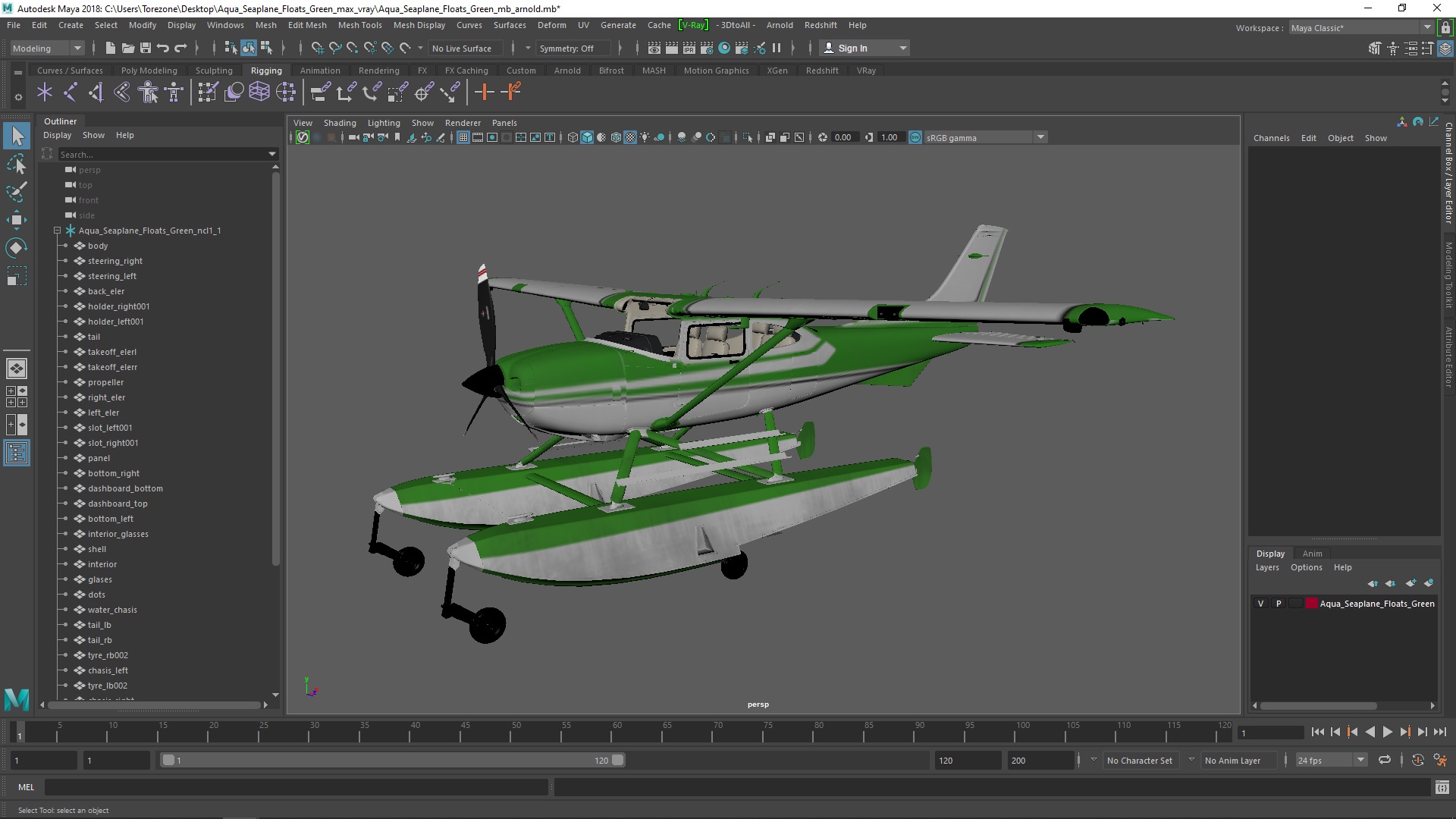Expand the Aqua_Seaplane_Floats_Green_ncl1_1 tree node
This screenshot has width=1456, height=819.
pos(56,230)
